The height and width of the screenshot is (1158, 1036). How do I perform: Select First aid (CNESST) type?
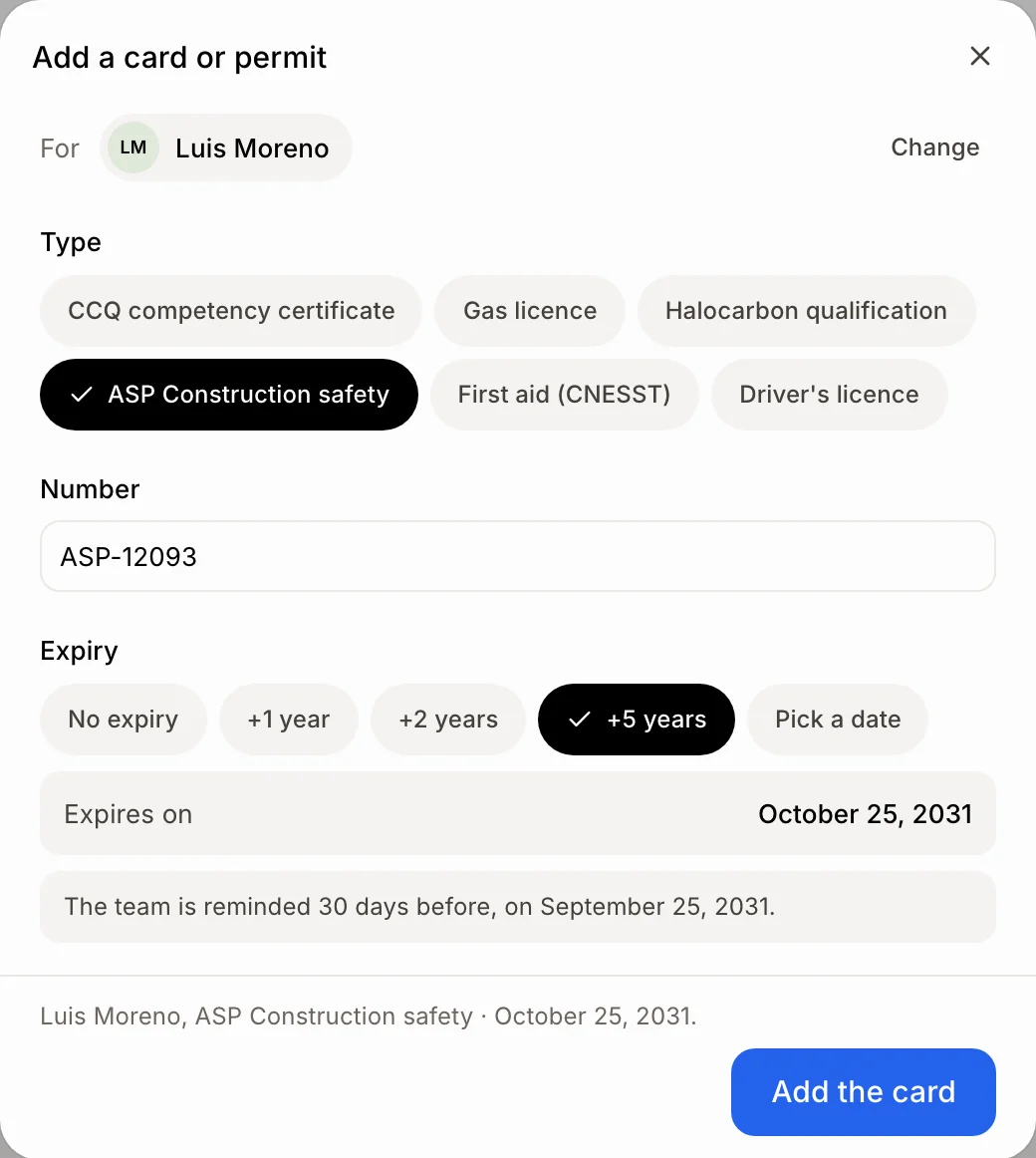coord(564,395)
